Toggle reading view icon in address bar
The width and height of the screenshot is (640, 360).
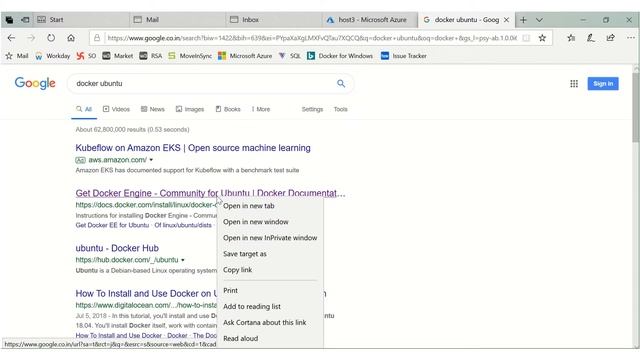tap(526, 38)
